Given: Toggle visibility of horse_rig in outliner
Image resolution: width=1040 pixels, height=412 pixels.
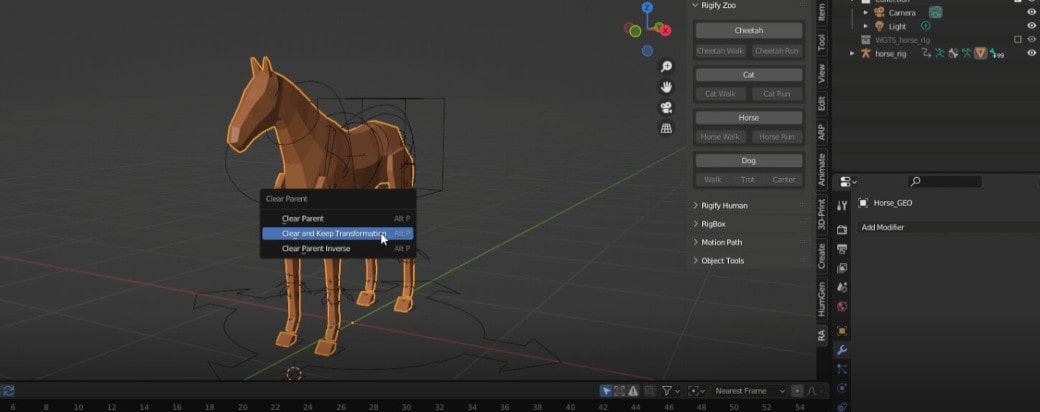Looking at the screenshot, I should click(1031, 53).
